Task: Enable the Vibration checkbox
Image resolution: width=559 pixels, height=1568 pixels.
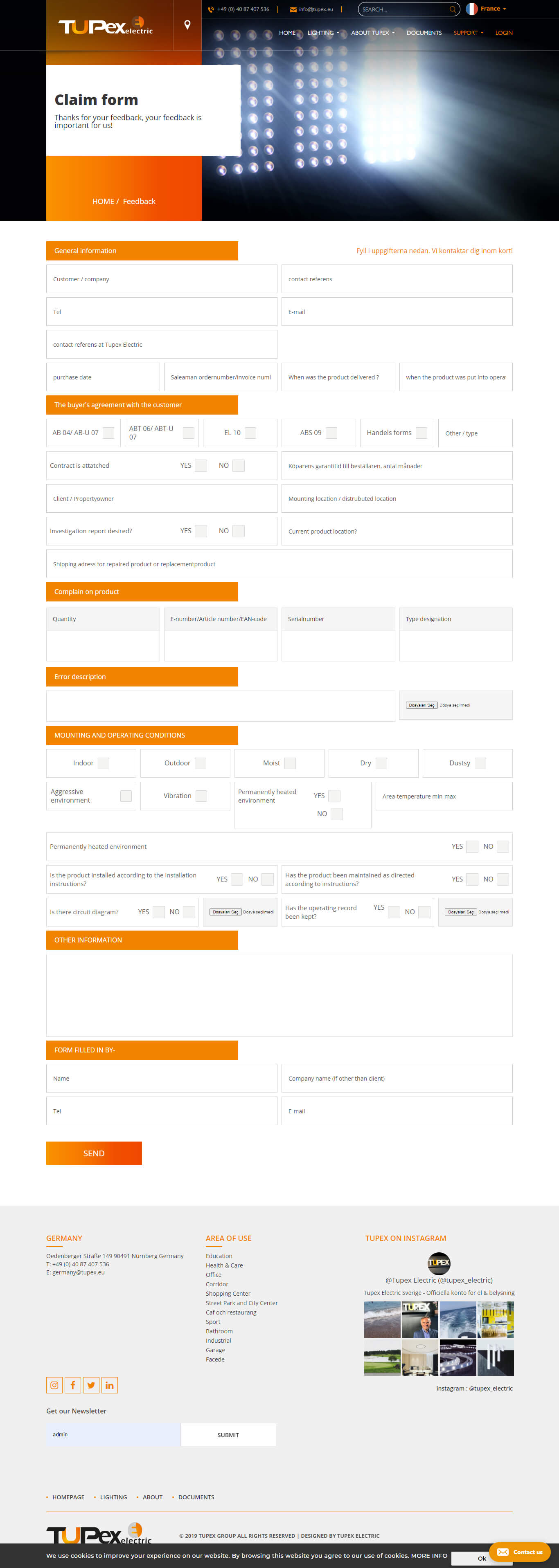Action: (201, 796)
